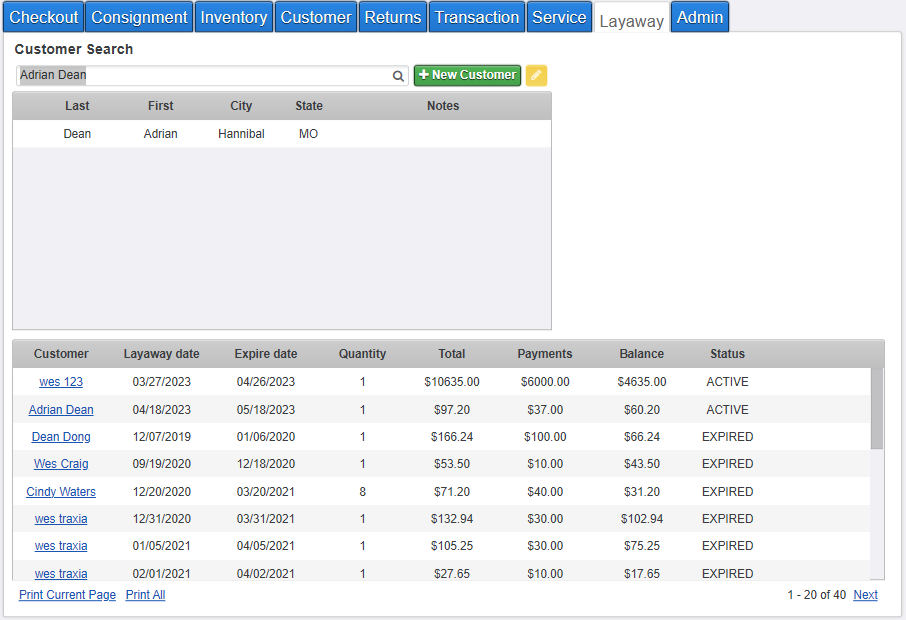Open the wes 123 customer link
The height and width of the screenshot is (620, 906).
[x=61, y=382]
